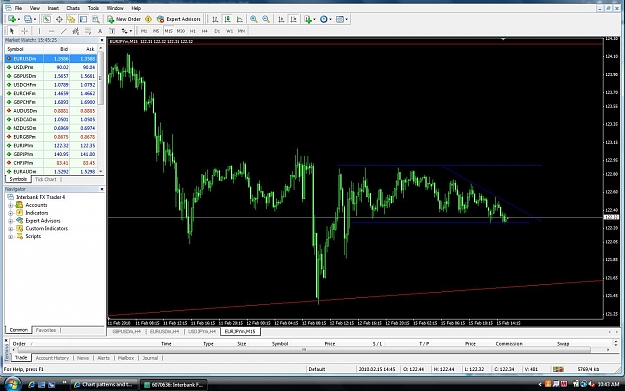Select the Trendline drawing tool

[x=64, y=31]
